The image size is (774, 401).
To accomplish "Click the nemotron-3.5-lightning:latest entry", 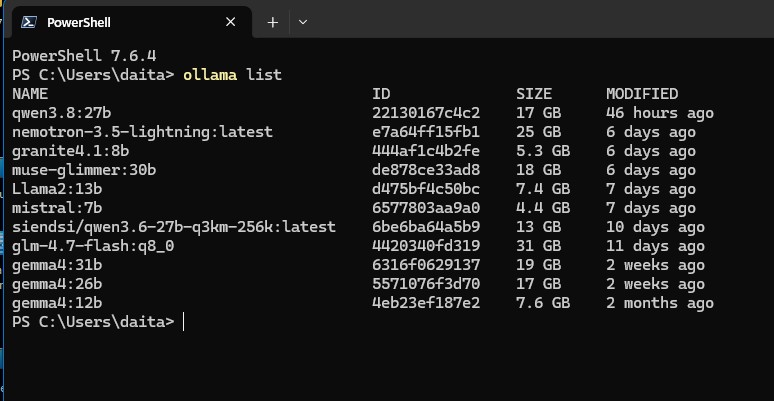I will (x=143, y=132).
